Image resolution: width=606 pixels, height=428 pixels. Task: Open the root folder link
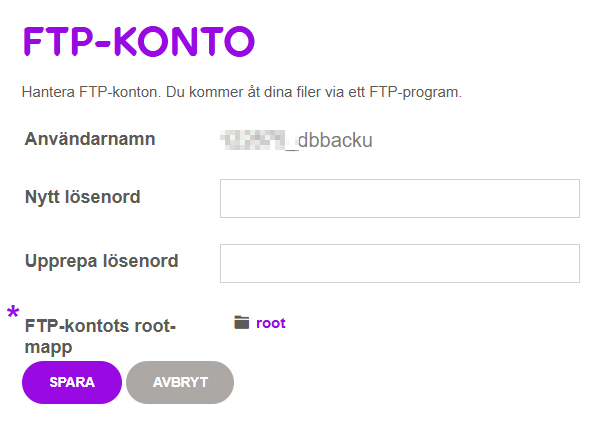[x=271, y=323]
